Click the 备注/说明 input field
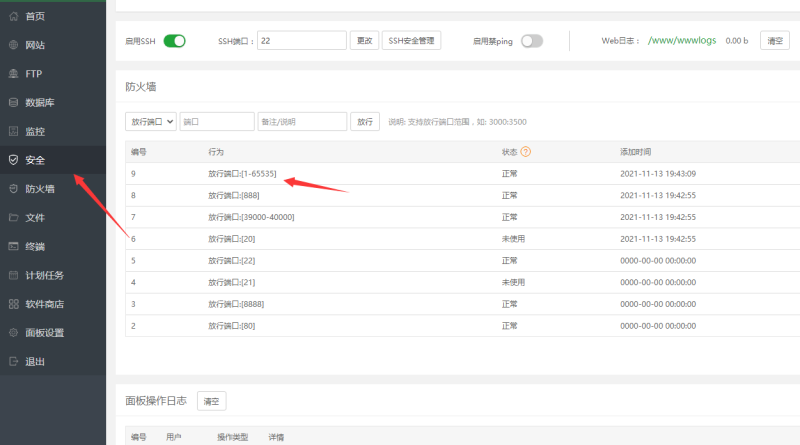The width and height of the screenshot is (800, 445). pyautogui.click(x=301, y=121)
